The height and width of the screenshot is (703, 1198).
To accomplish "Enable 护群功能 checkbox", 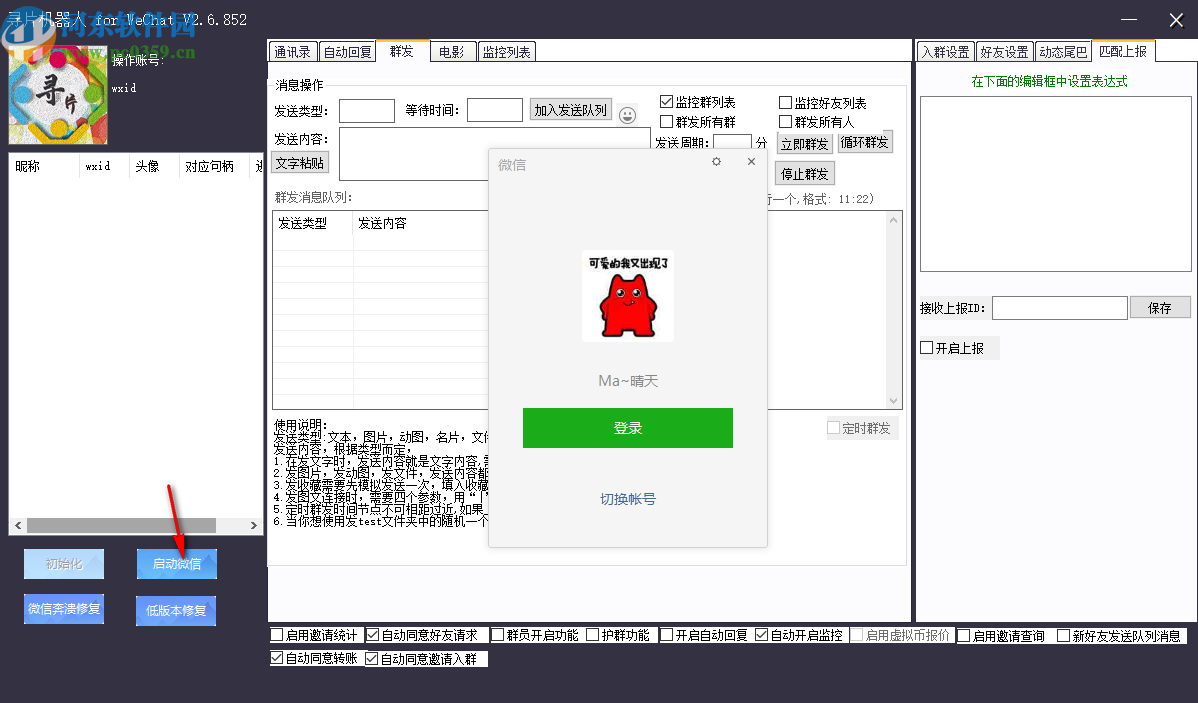I will click(592, 635).
